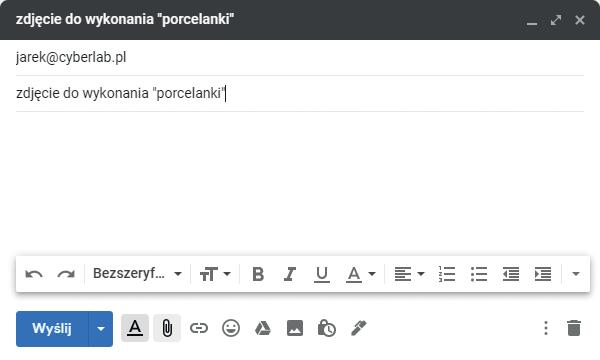600x360 pixels.
Task: Toggle italic formatting
Action: coord(290,274)
